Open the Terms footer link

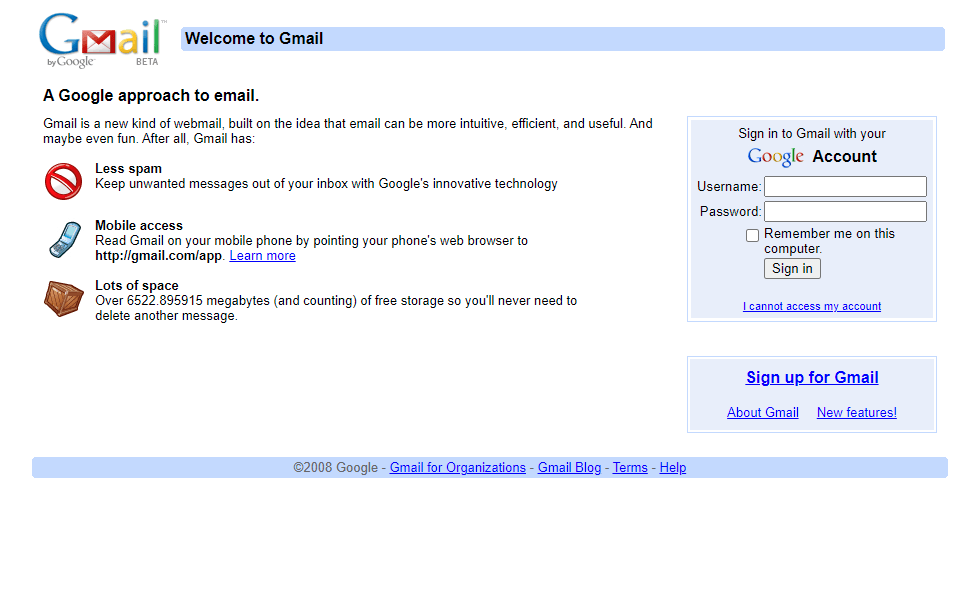click(630, 468)
